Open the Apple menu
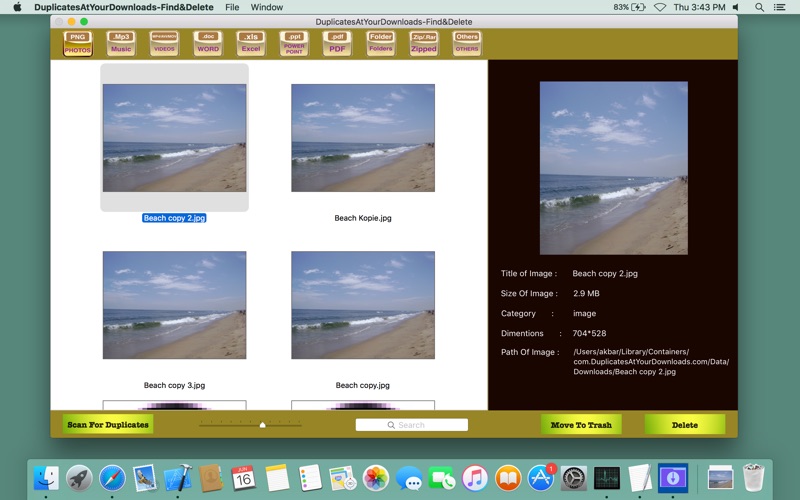The width and height of the screenshot is (800, 500). 17,7
